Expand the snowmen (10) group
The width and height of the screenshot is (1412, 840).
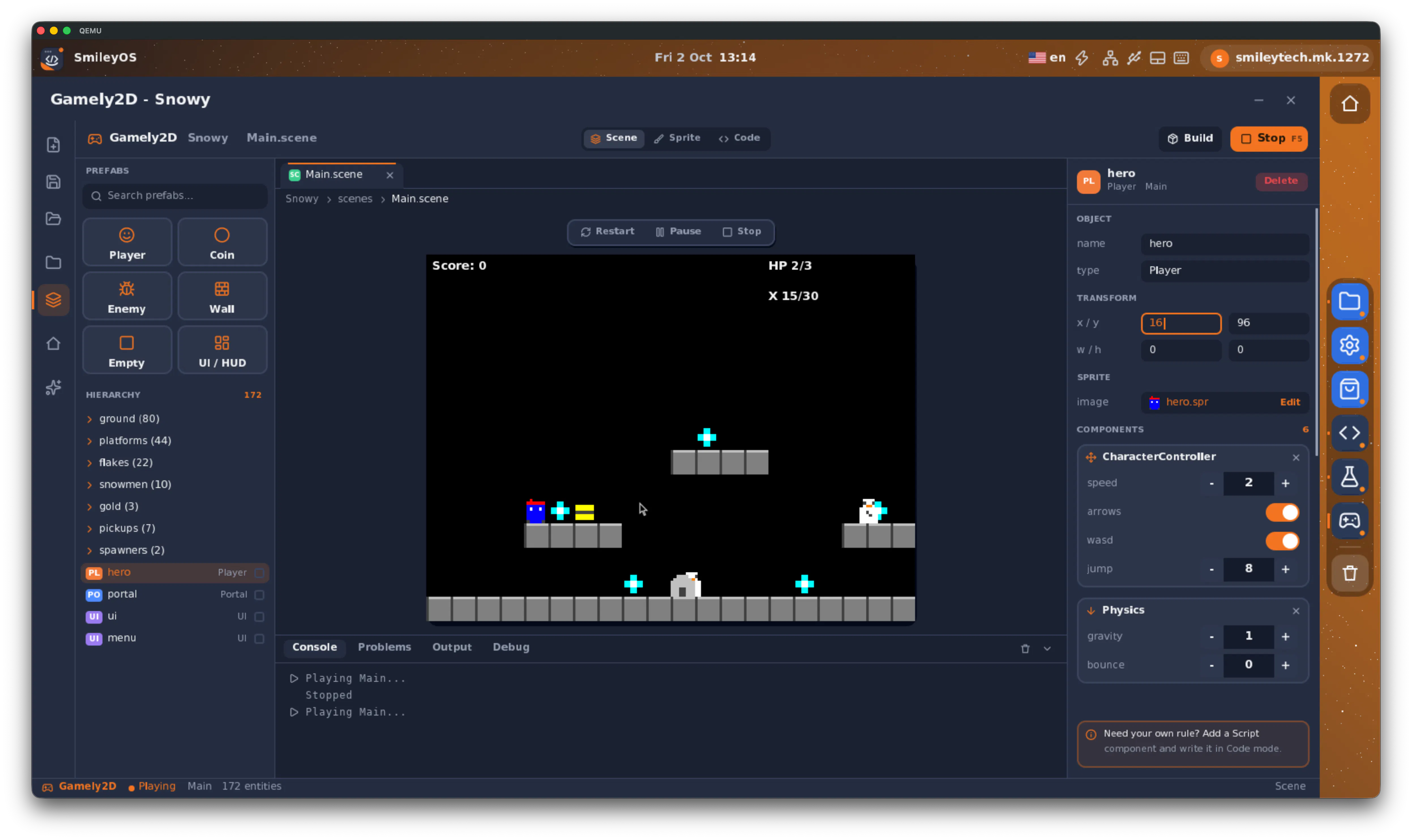point(89,485)
